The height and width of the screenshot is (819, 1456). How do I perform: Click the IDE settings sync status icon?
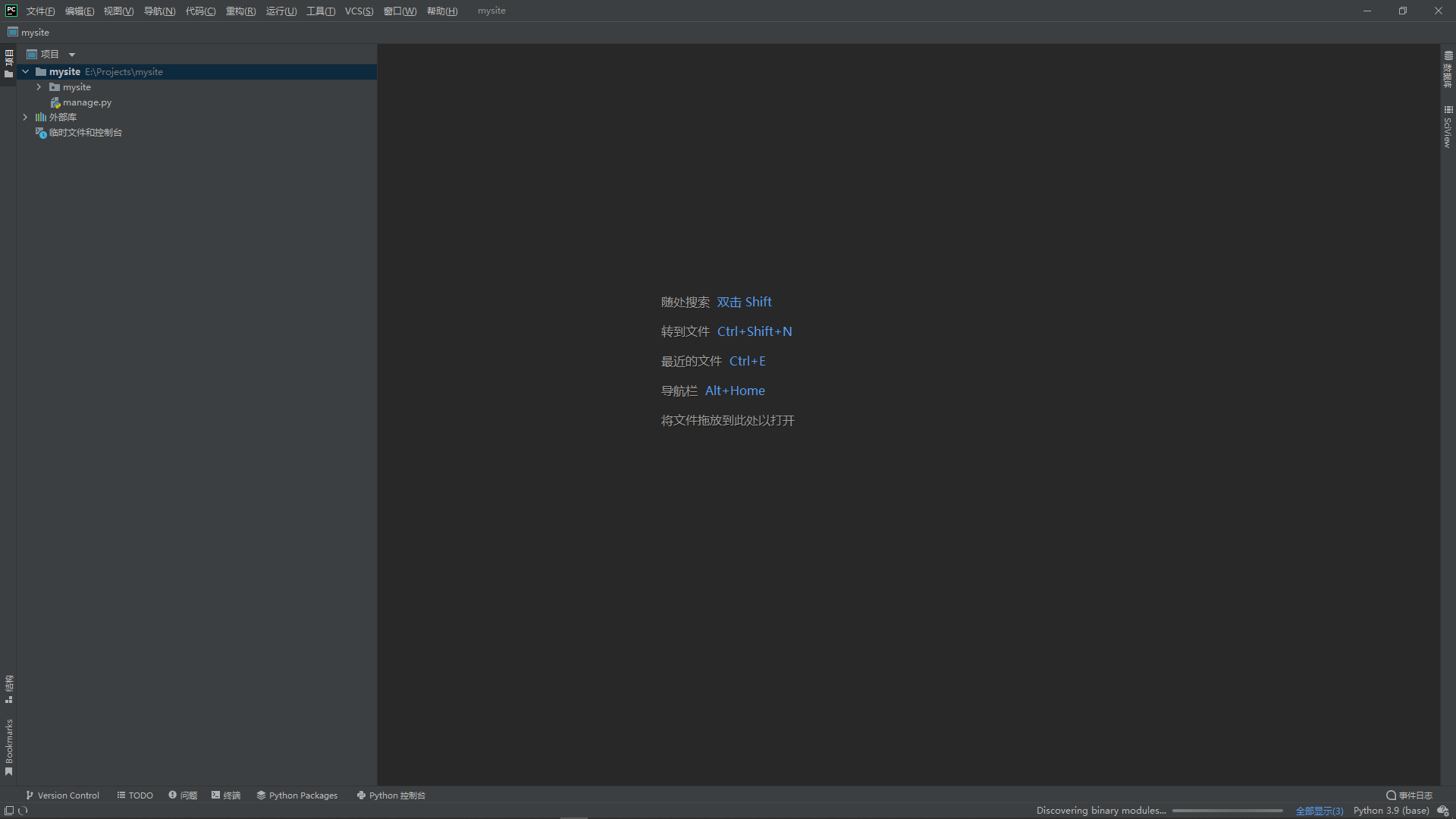tap(1443, 810)
